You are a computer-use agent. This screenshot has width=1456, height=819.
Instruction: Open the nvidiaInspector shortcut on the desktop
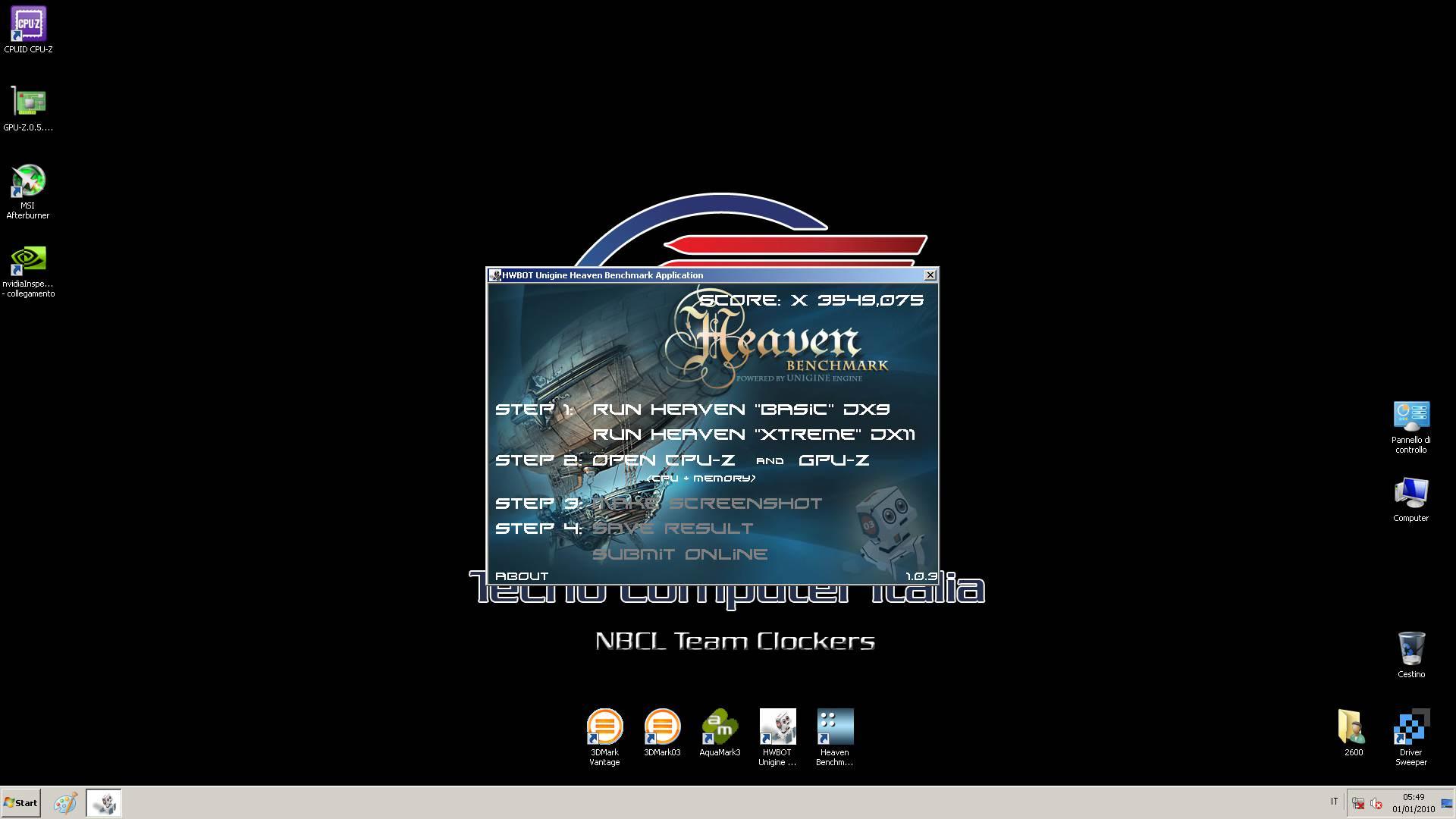(x=29, y=271)
